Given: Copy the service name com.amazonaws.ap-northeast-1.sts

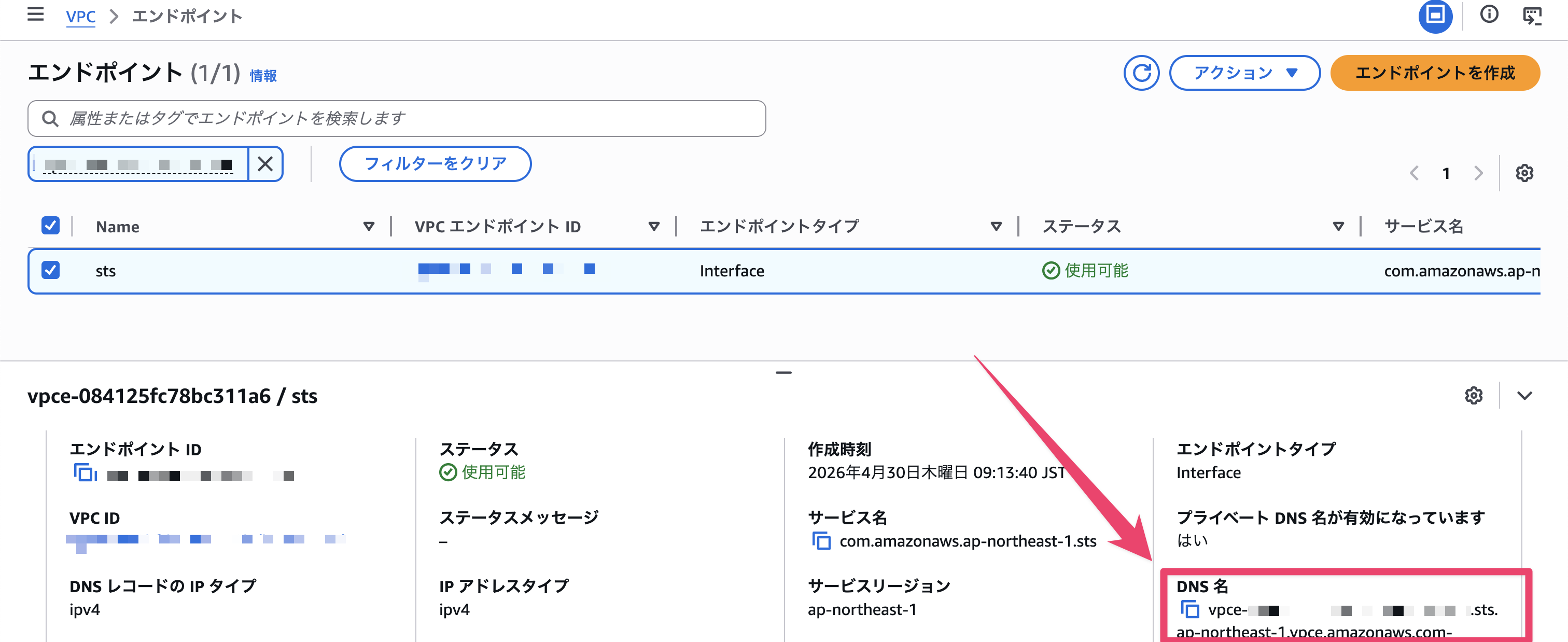Looking at the screenshot, I should (x=821, y=540).
